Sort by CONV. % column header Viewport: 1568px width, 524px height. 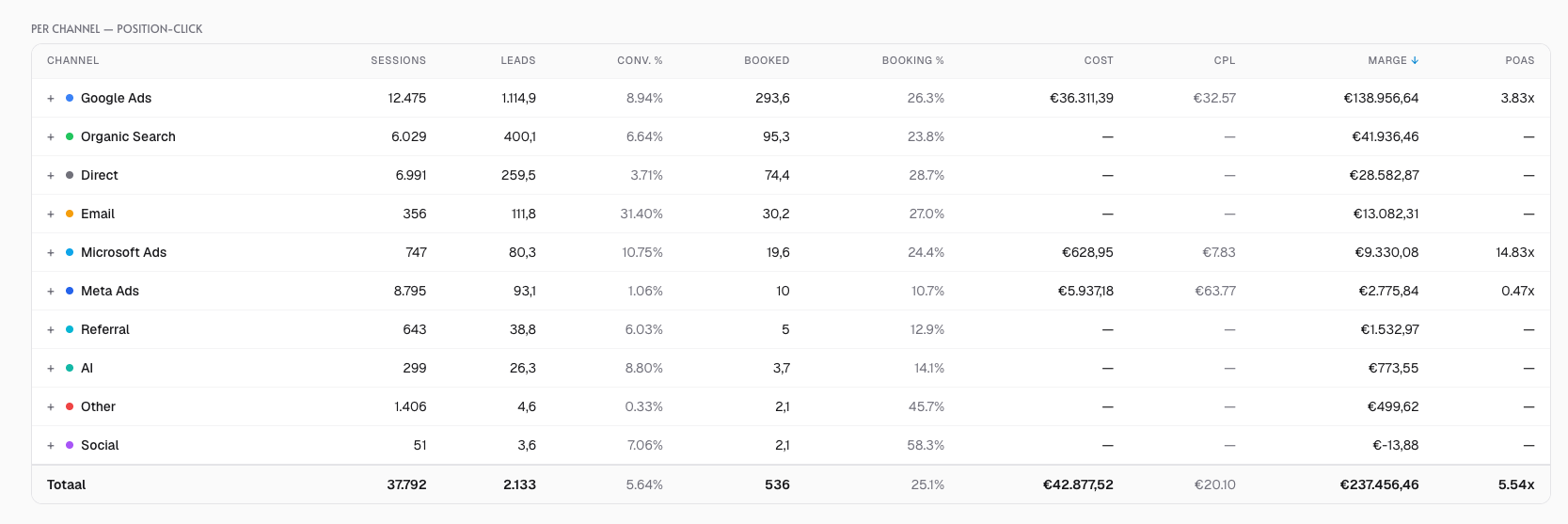point(640,60)
